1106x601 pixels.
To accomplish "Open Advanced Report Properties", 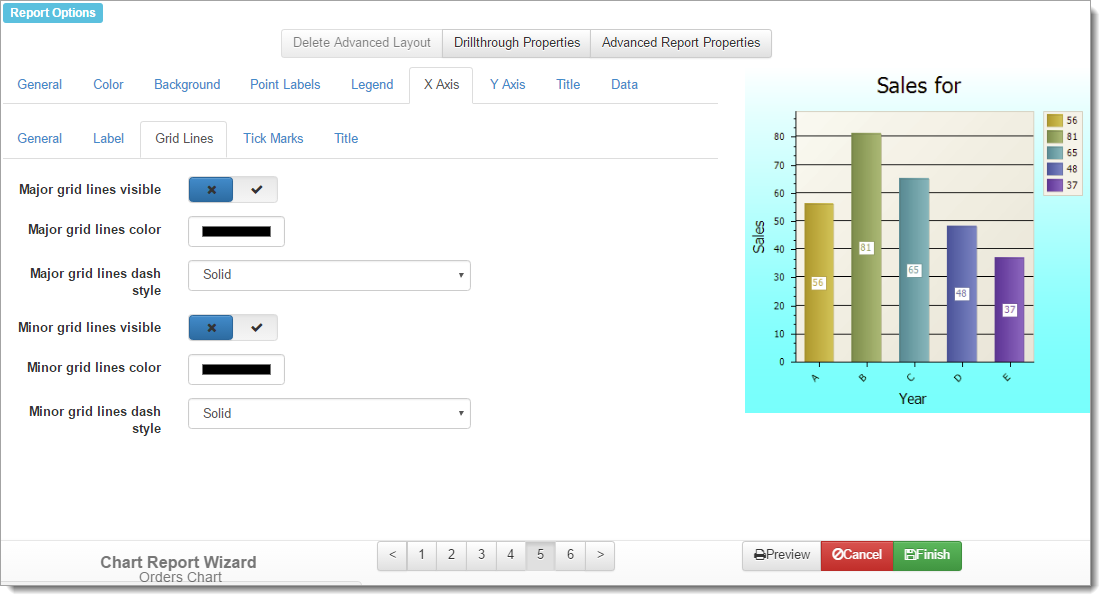I will pyautogui.click(x=680, y=43).
